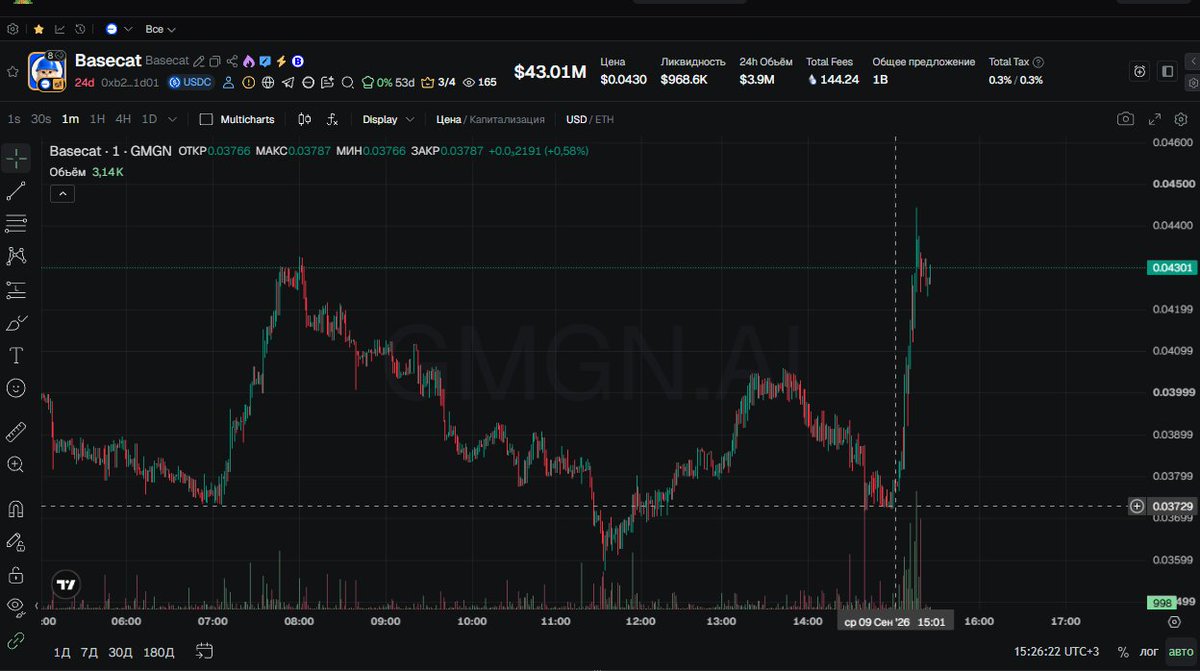
Task: Toggle magnet mode on chart
Action: pos(16,508)
